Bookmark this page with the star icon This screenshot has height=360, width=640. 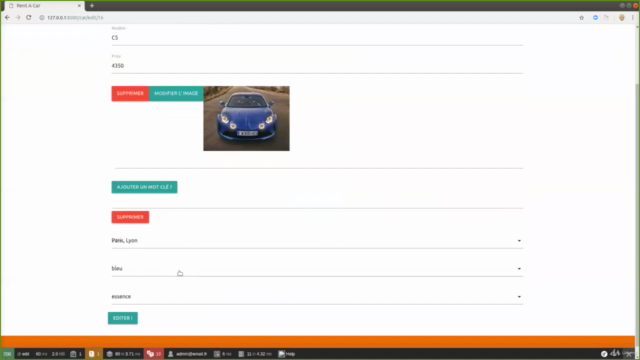click(582, 18)
